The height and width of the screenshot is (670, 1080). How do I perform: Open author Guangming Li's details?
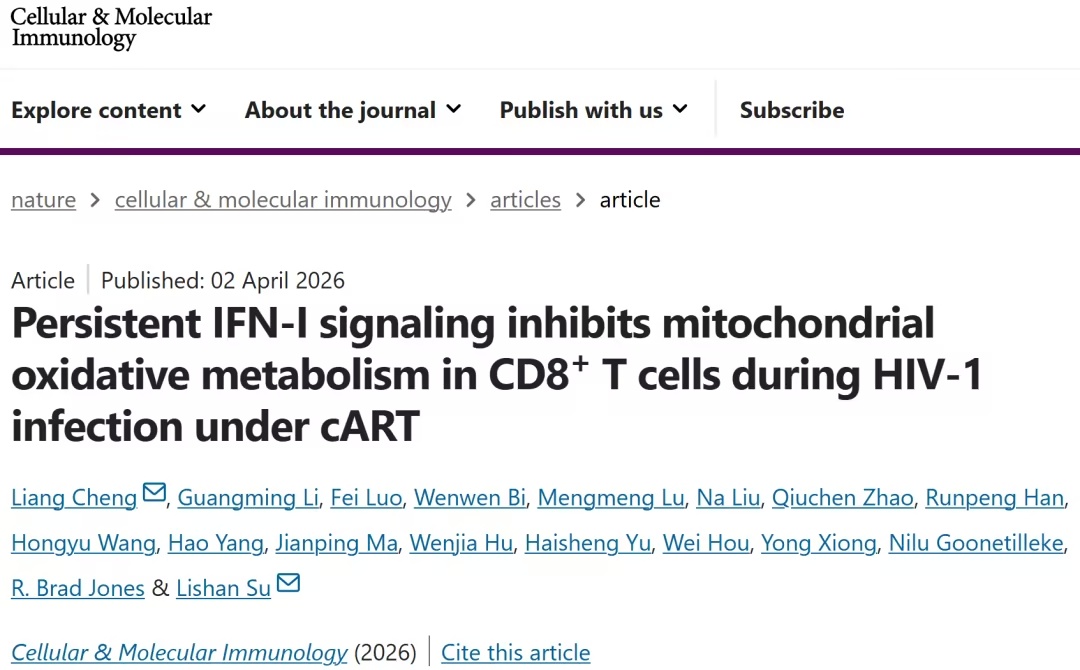click(248, 498)
